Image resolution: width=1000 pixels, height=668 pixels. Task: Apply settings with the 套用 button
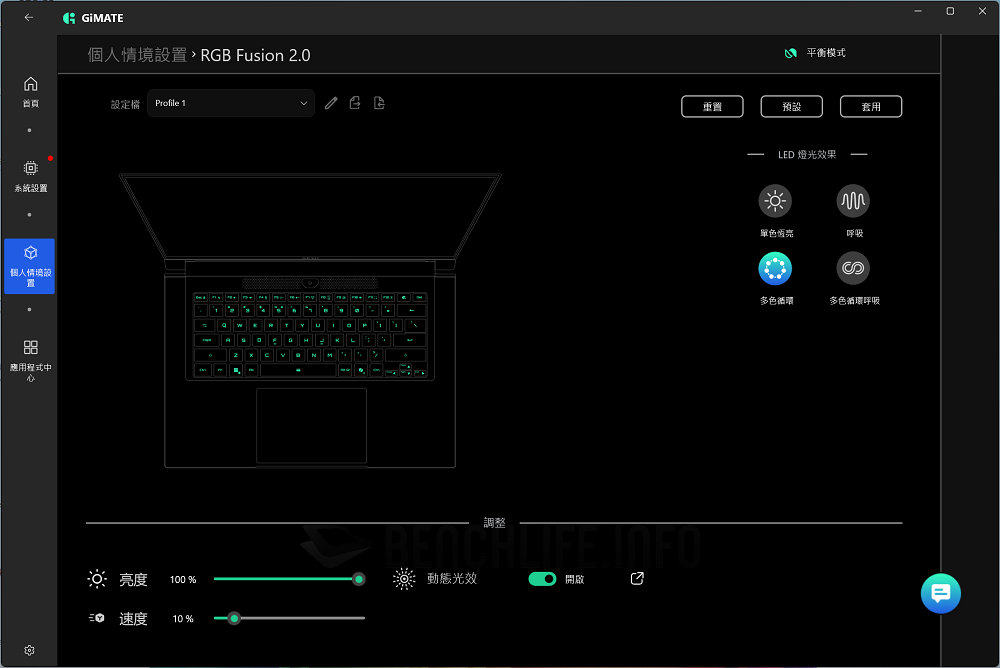[870, 106]
